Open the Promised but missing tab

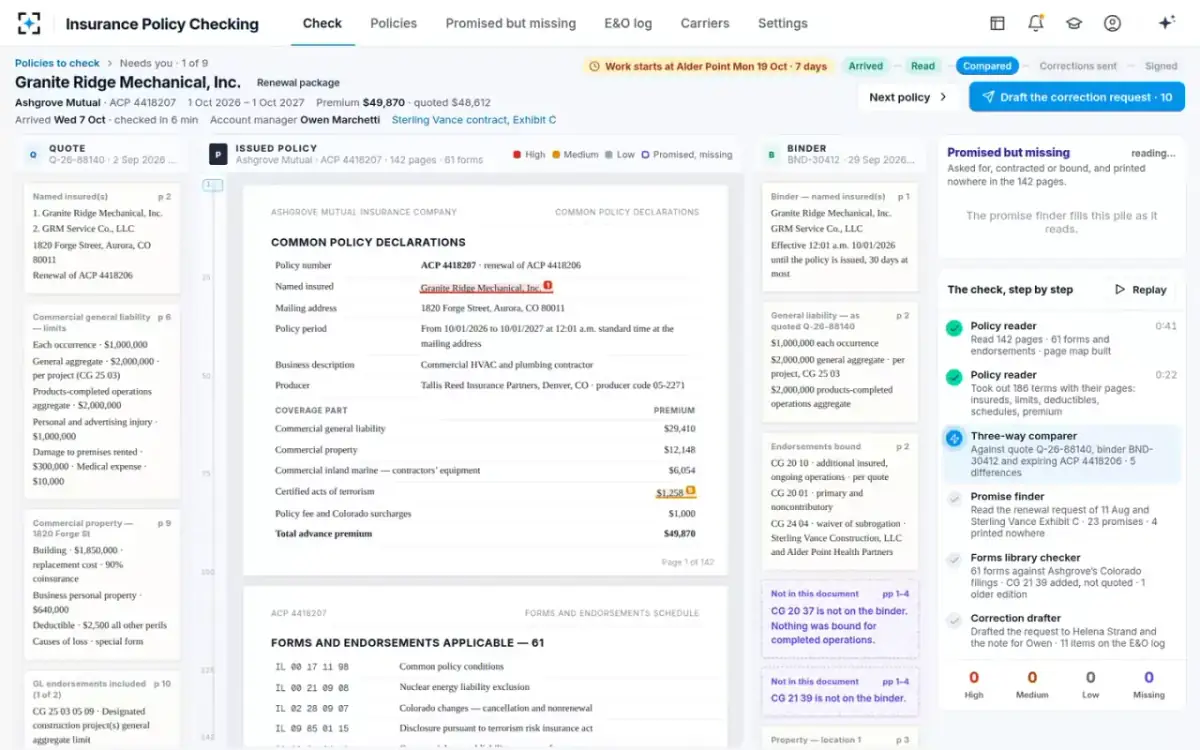511,23
